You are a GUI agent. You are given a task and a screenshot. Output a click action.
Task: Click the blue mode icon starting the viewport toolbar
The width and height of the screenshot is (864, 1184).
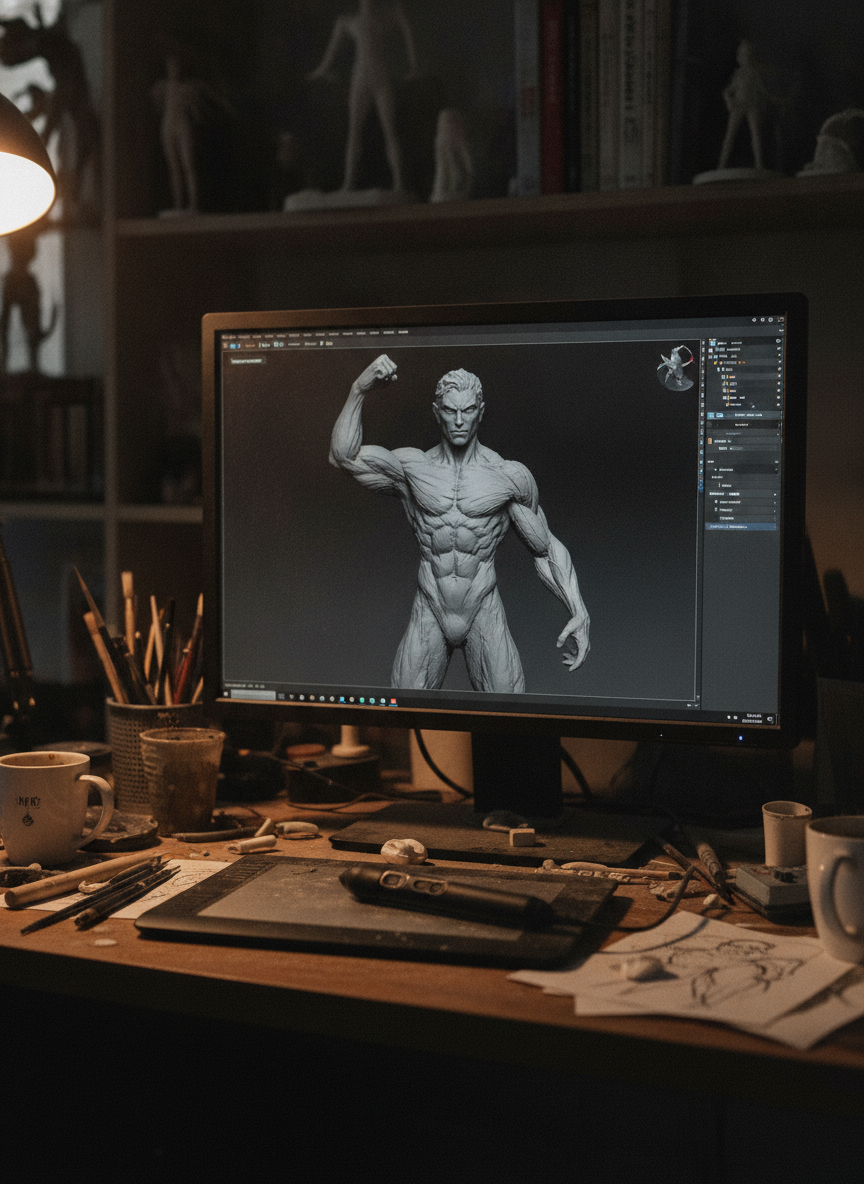[x=233, y=346]
